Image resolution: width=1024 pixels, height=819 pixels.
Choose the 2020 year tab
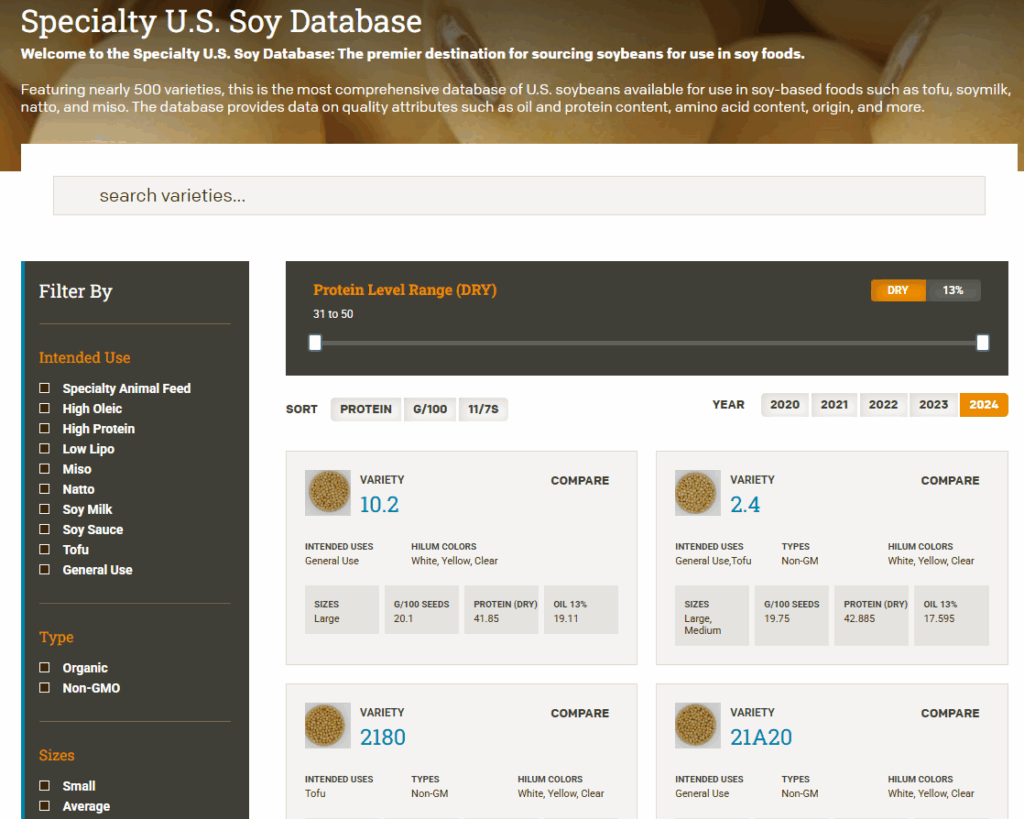(x=785, y=405)
